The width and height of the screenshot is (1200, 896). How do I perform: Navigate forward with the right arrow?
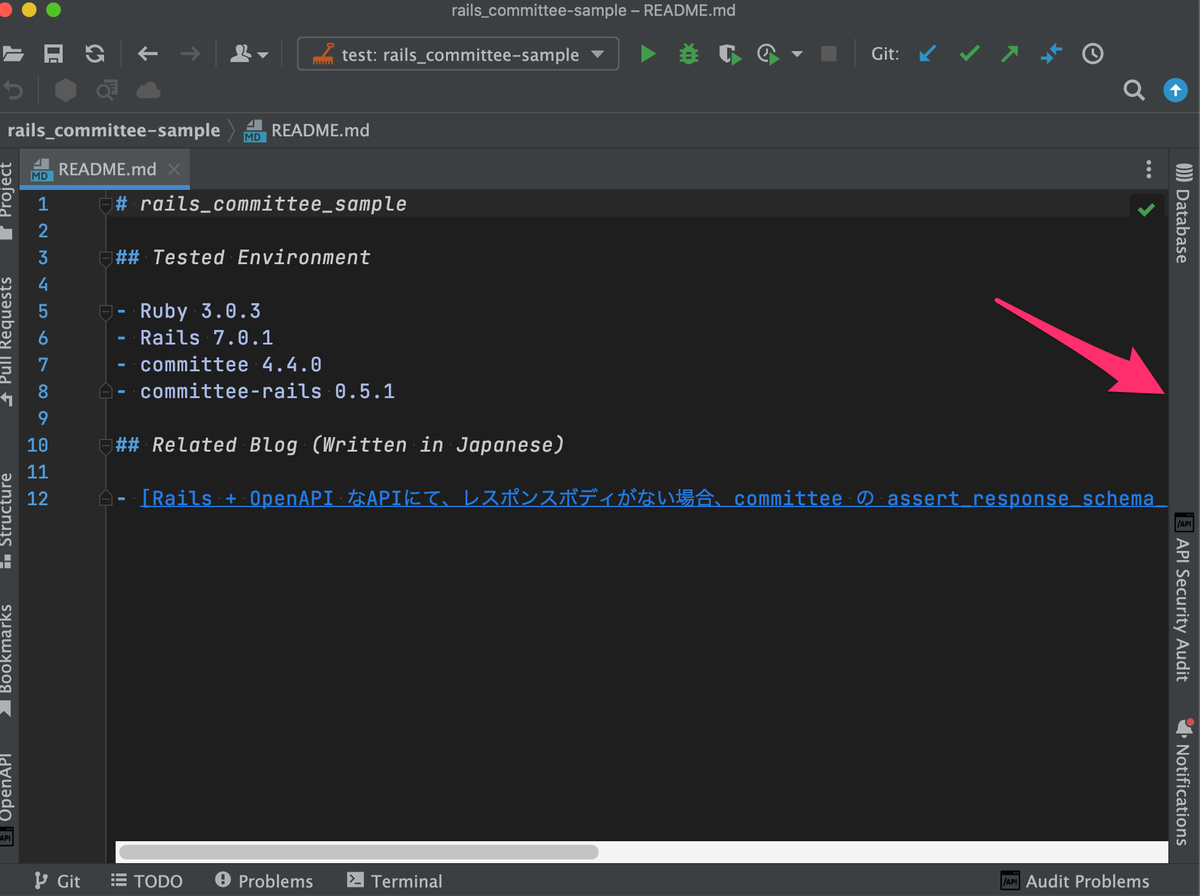click(x=189, y=54)
